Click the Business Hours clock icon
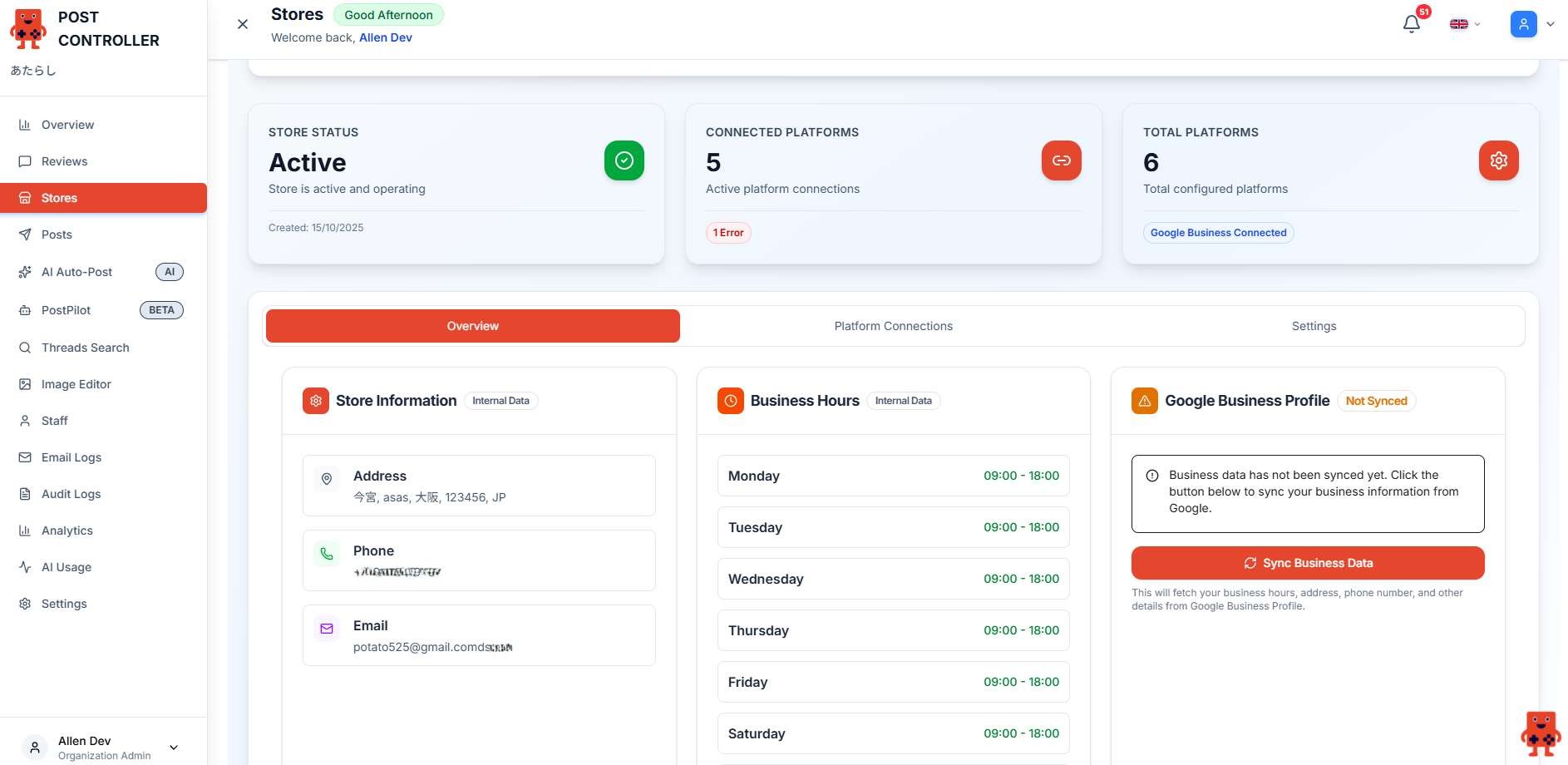Viewport: 1568px width, 765px height. click(730, 401)
